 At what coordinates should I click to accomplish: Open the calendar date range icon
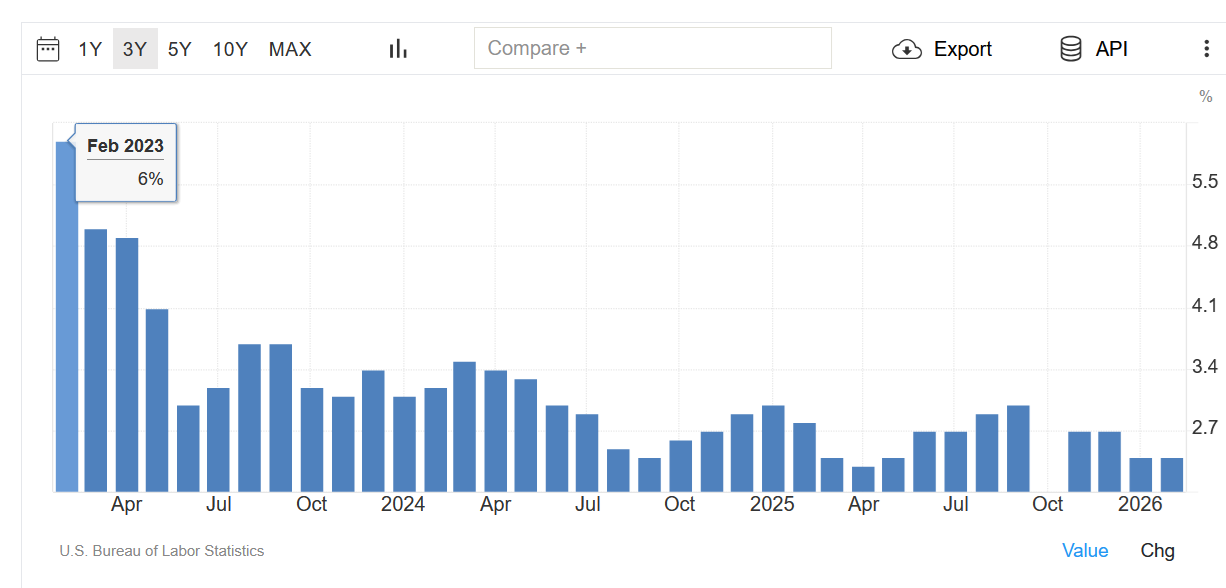tap(48, 49)
